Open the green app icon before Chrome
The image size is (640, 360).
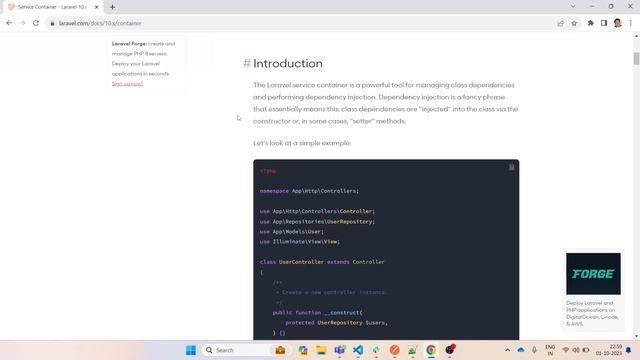pos(412,350)
